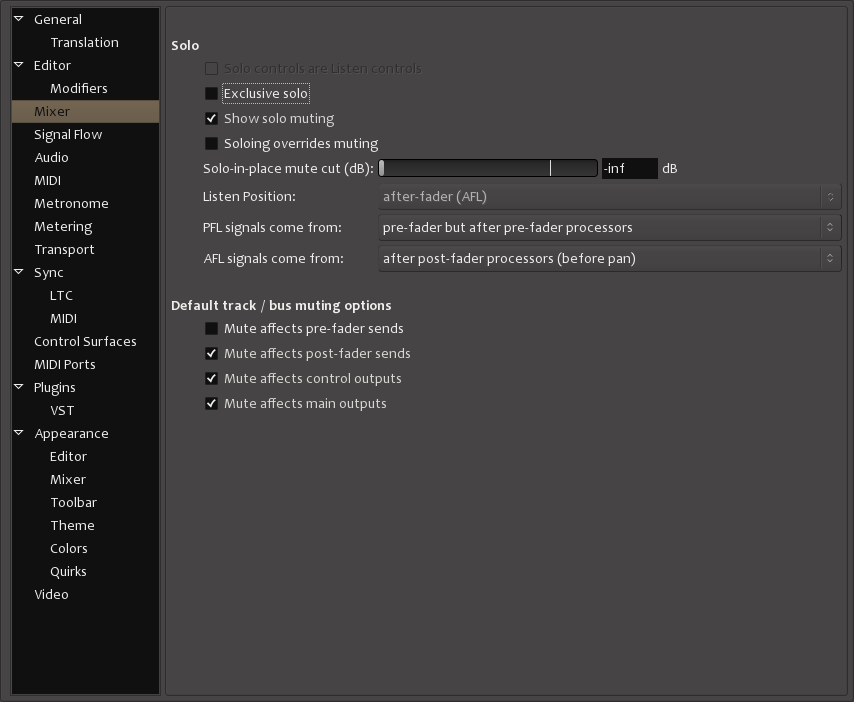This screenshot has height=702, width=854.
Task: Open Translation preferences page
Action: coord(84,42)
